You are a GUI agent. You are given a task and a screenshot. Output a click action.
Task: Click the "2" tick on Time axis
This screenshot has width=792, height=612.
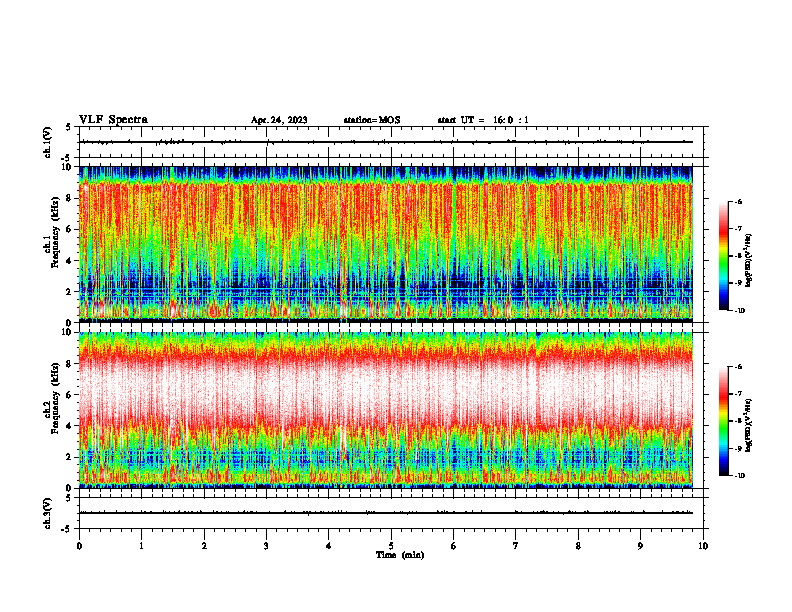click(204, 546)
